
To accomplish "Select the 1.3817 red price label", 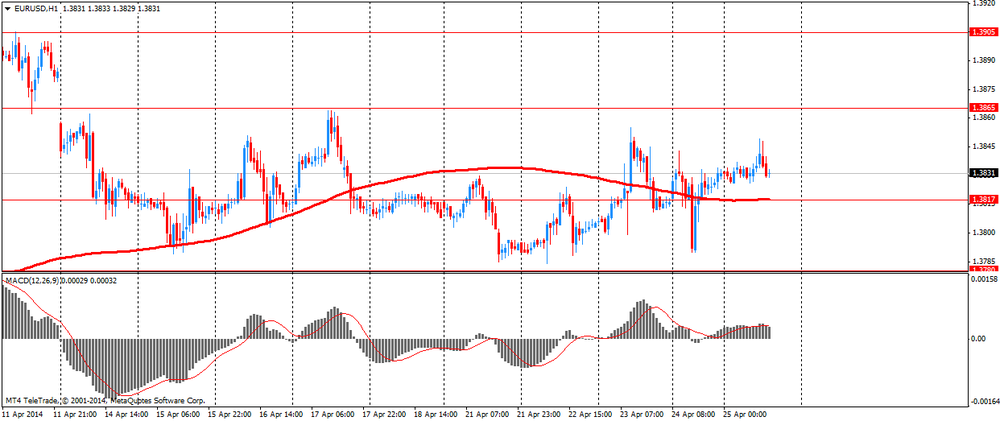I will [x=983, y=199].
